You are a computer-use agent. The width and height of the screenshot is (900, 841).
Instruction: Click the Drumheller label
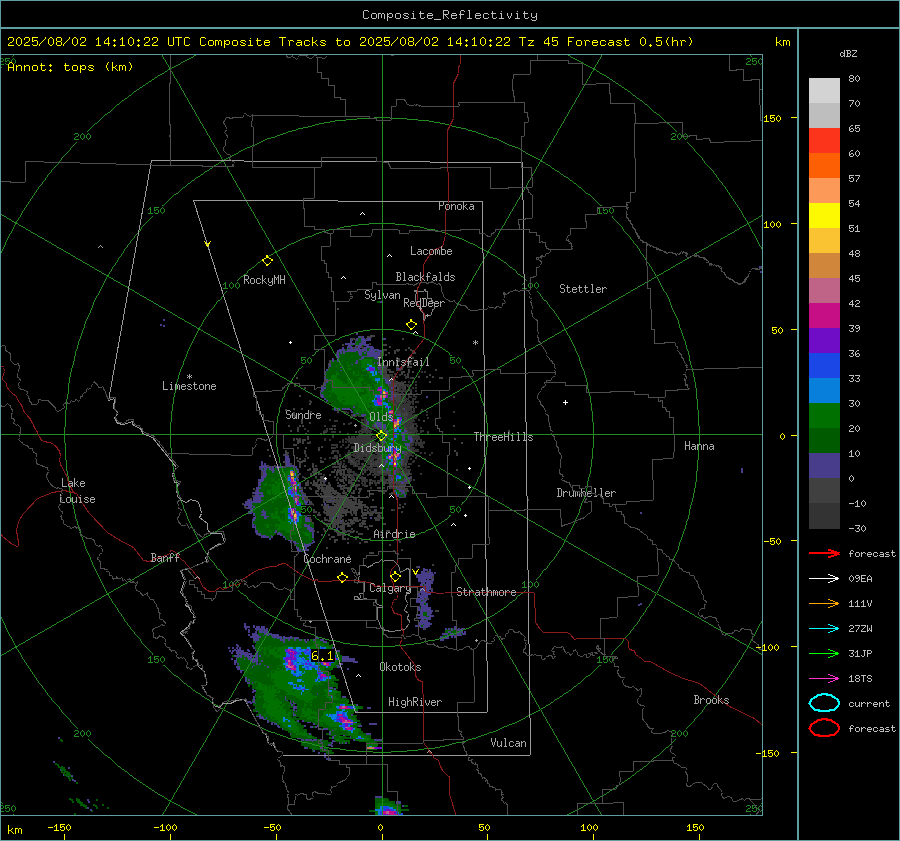[586, 493]
